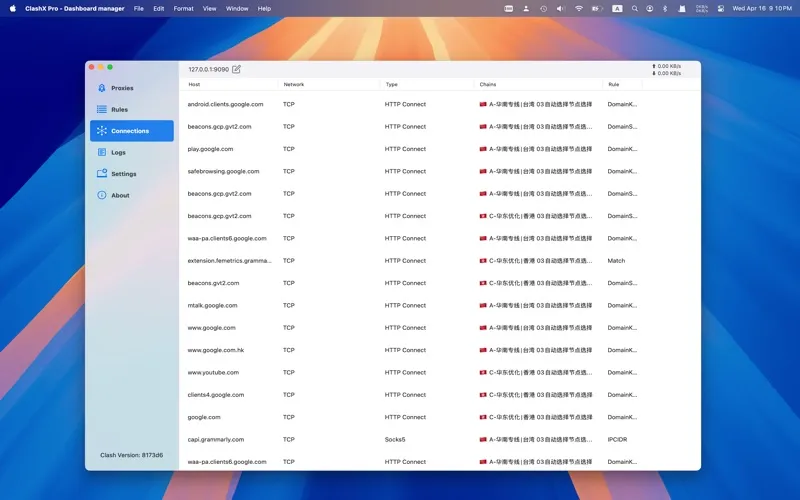Click the Clash Version: 8173d6 label
The height and width of the screenshot is (500, 800).
point(132,455)
